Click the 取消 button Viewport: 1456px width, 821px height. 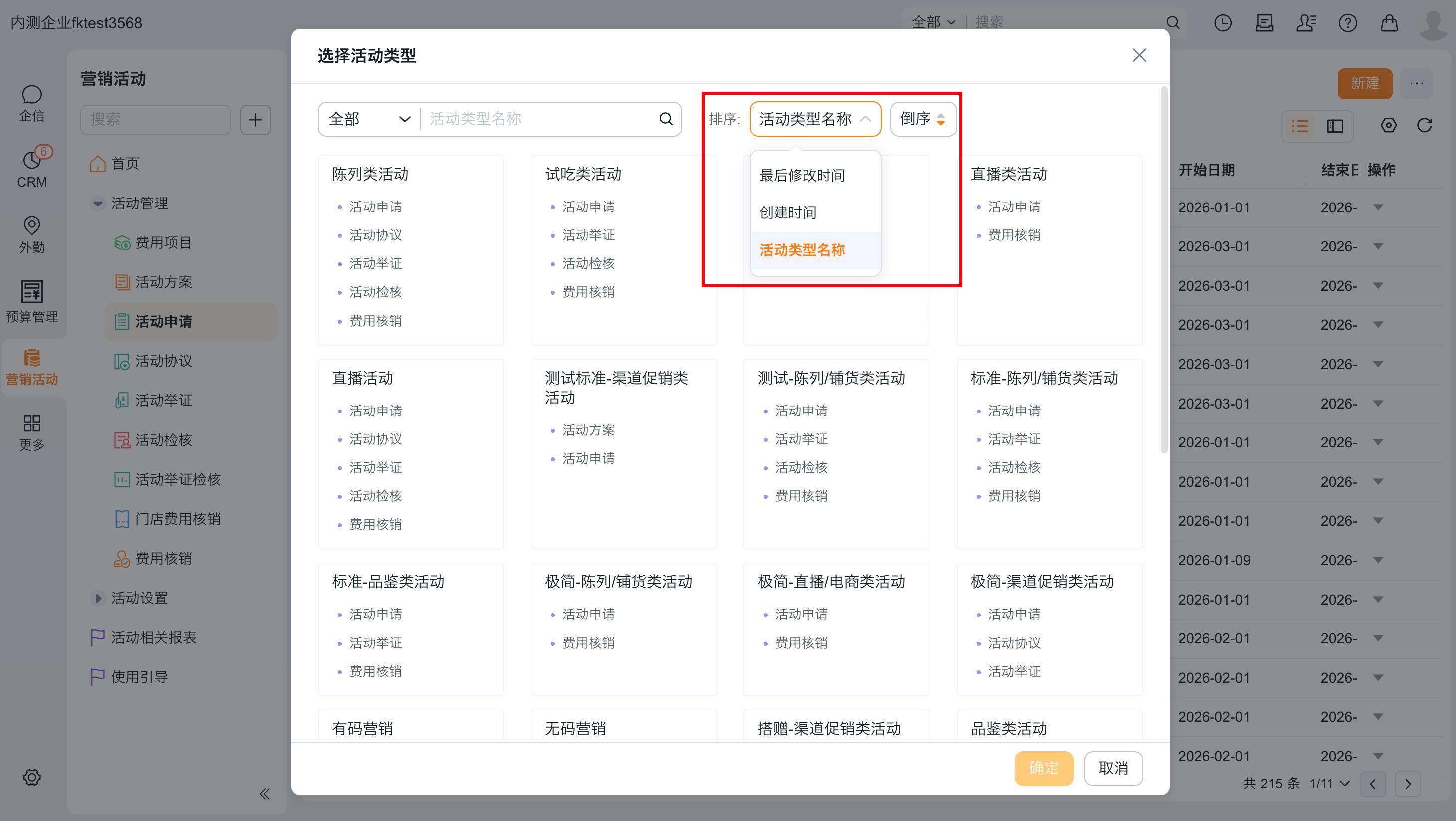1113,768
